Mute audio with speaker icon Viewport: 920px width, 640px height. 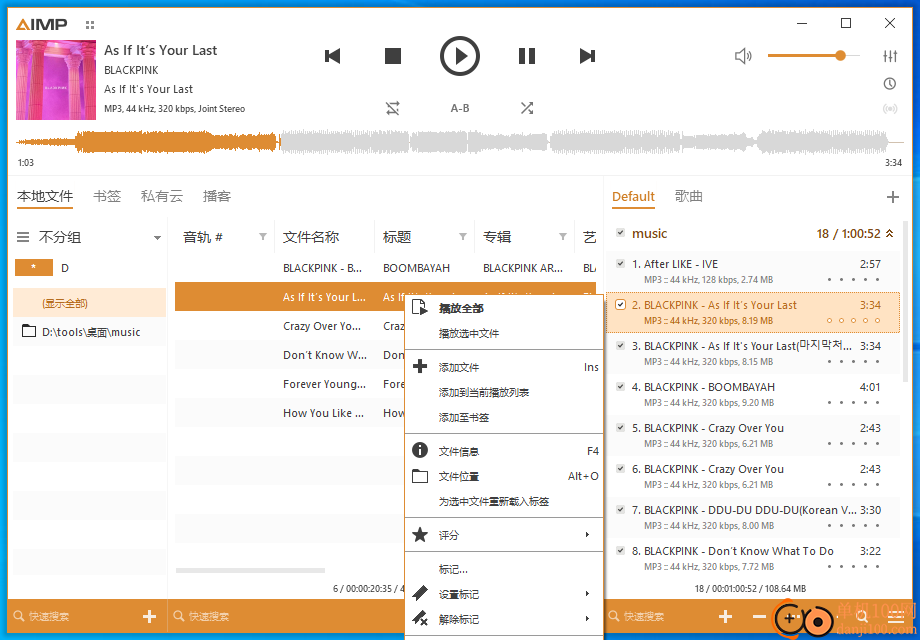click(x=743, y=56)
